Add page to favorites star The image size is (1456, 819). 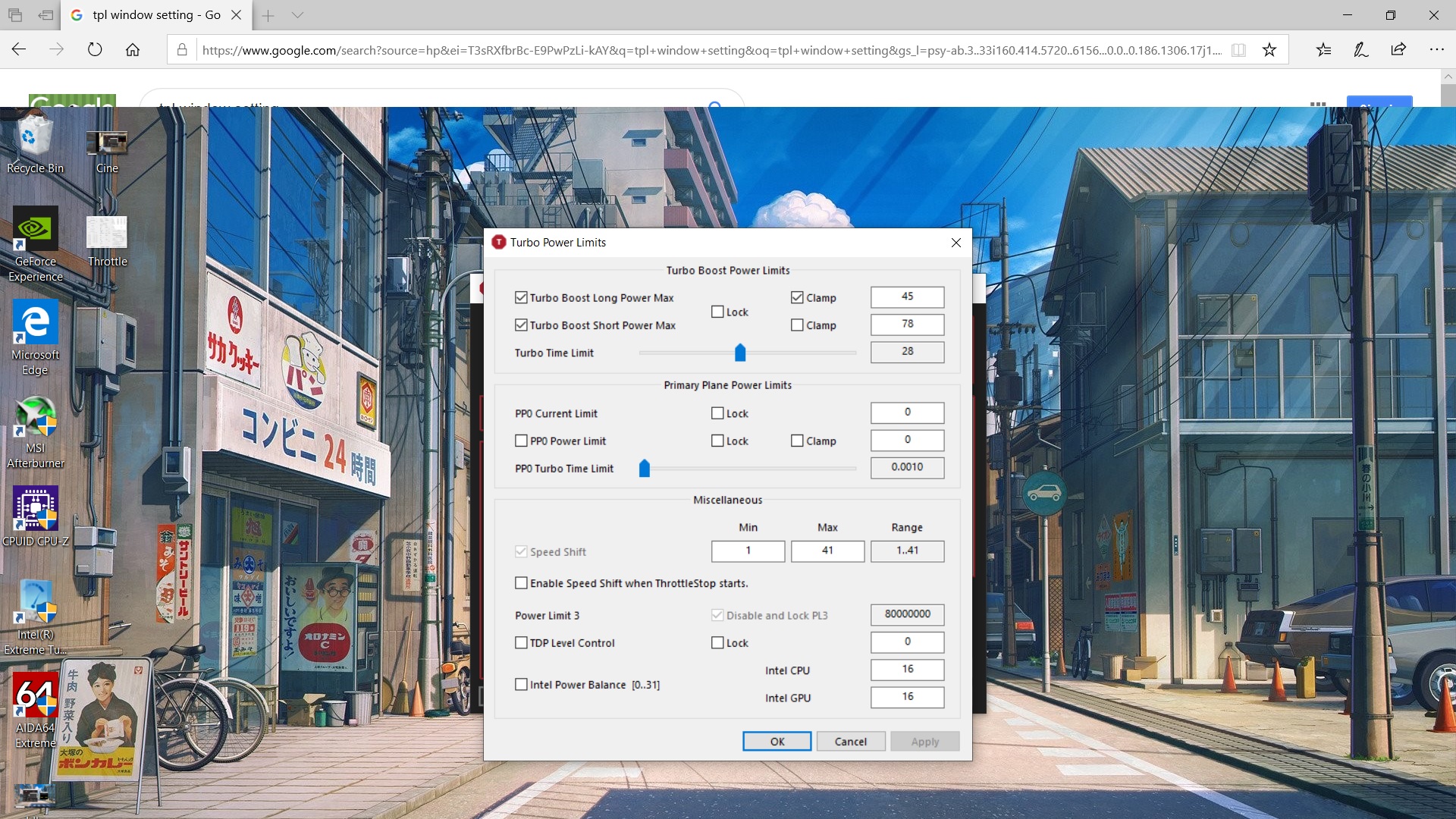pyautogui.click(x=1269, y=50)
